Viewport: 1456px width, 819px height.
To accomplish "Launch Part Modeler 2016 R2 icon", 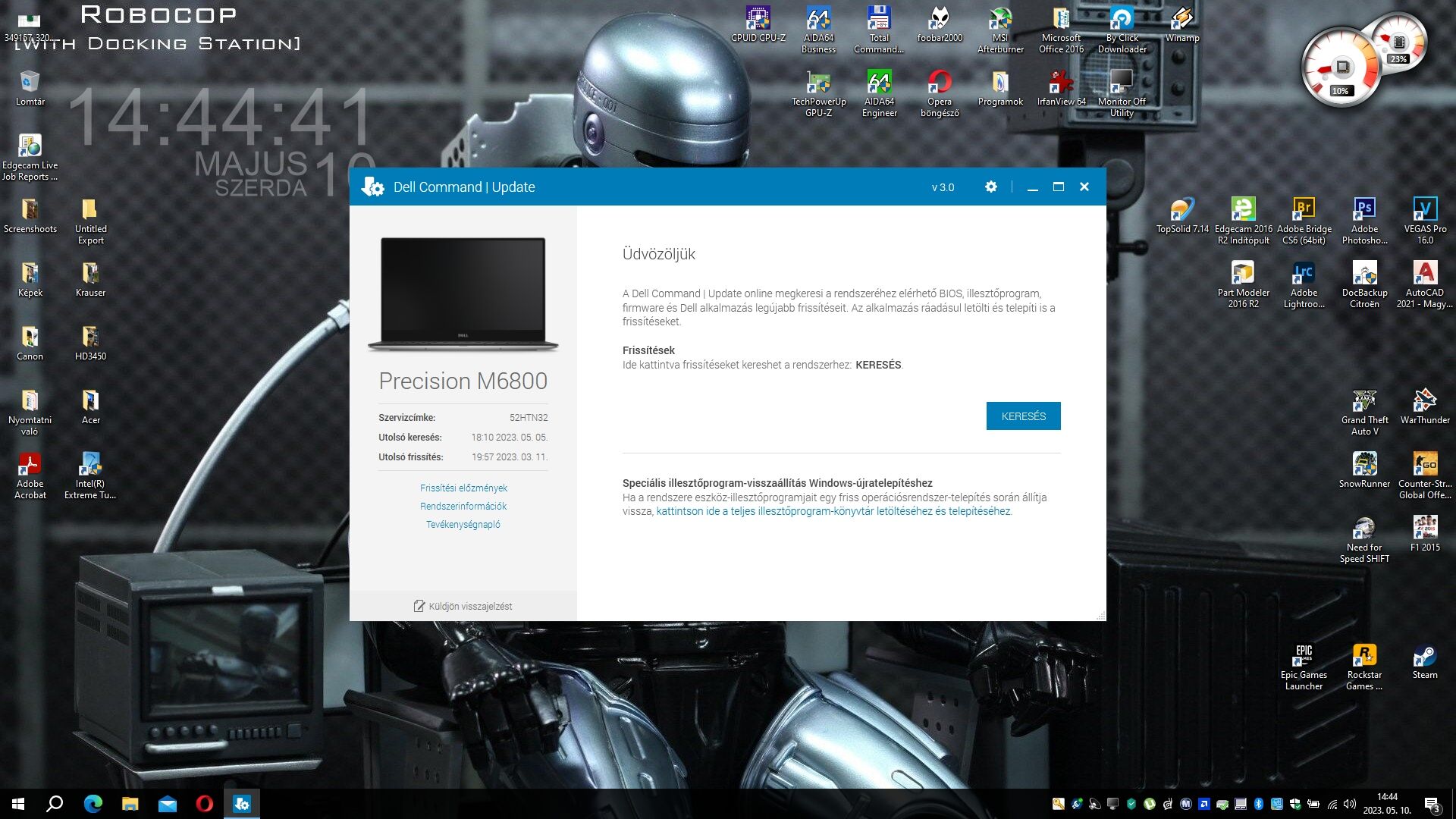I will point(1243,284).
